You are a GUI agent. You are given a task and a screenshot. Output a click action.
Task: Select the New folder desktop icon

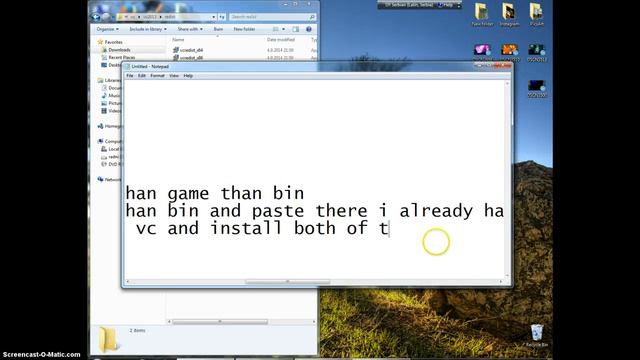pyautogui.click(x=482, y=15)
